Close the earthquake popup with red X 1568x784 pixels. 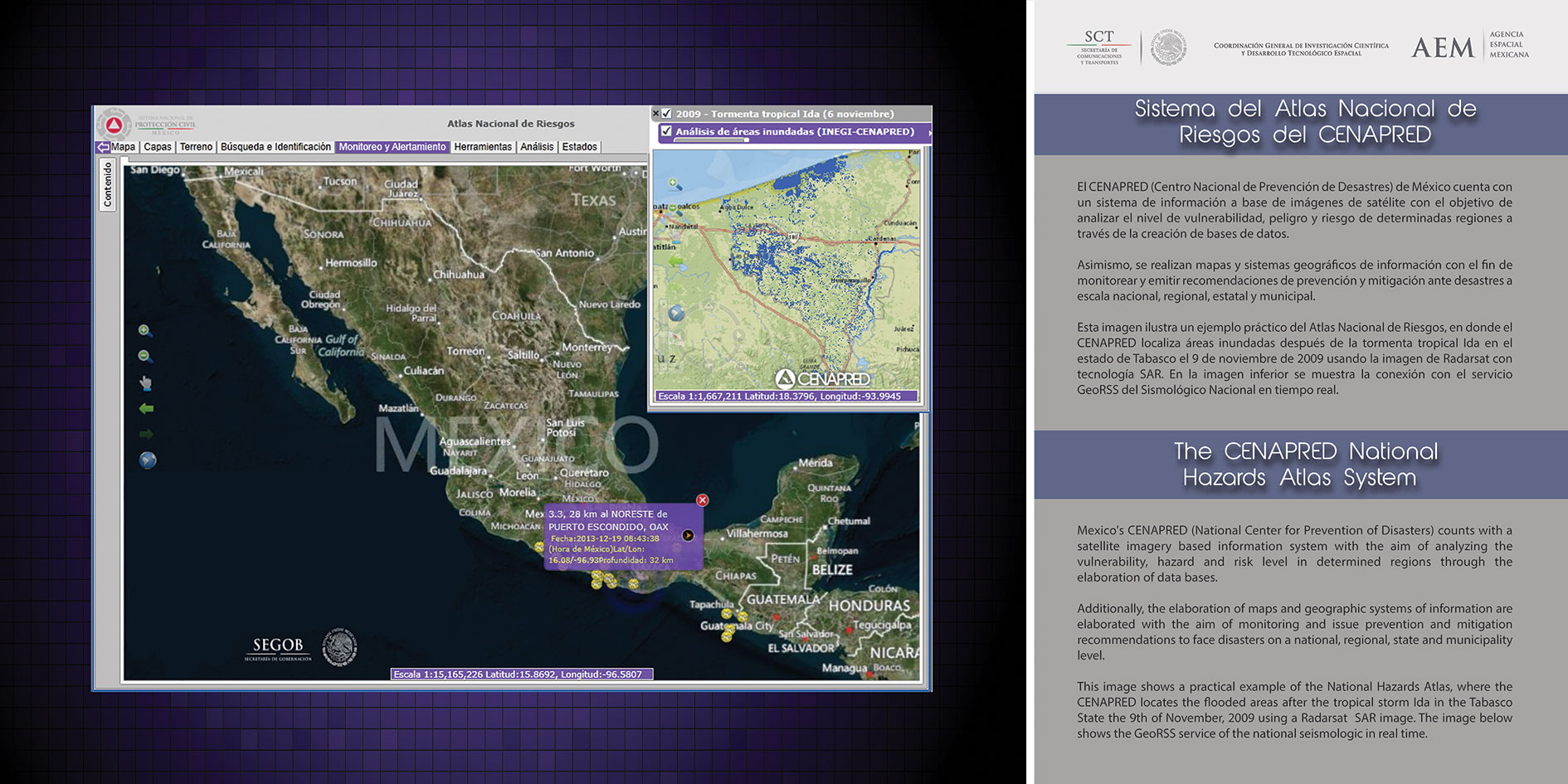[x=703, y=499]
